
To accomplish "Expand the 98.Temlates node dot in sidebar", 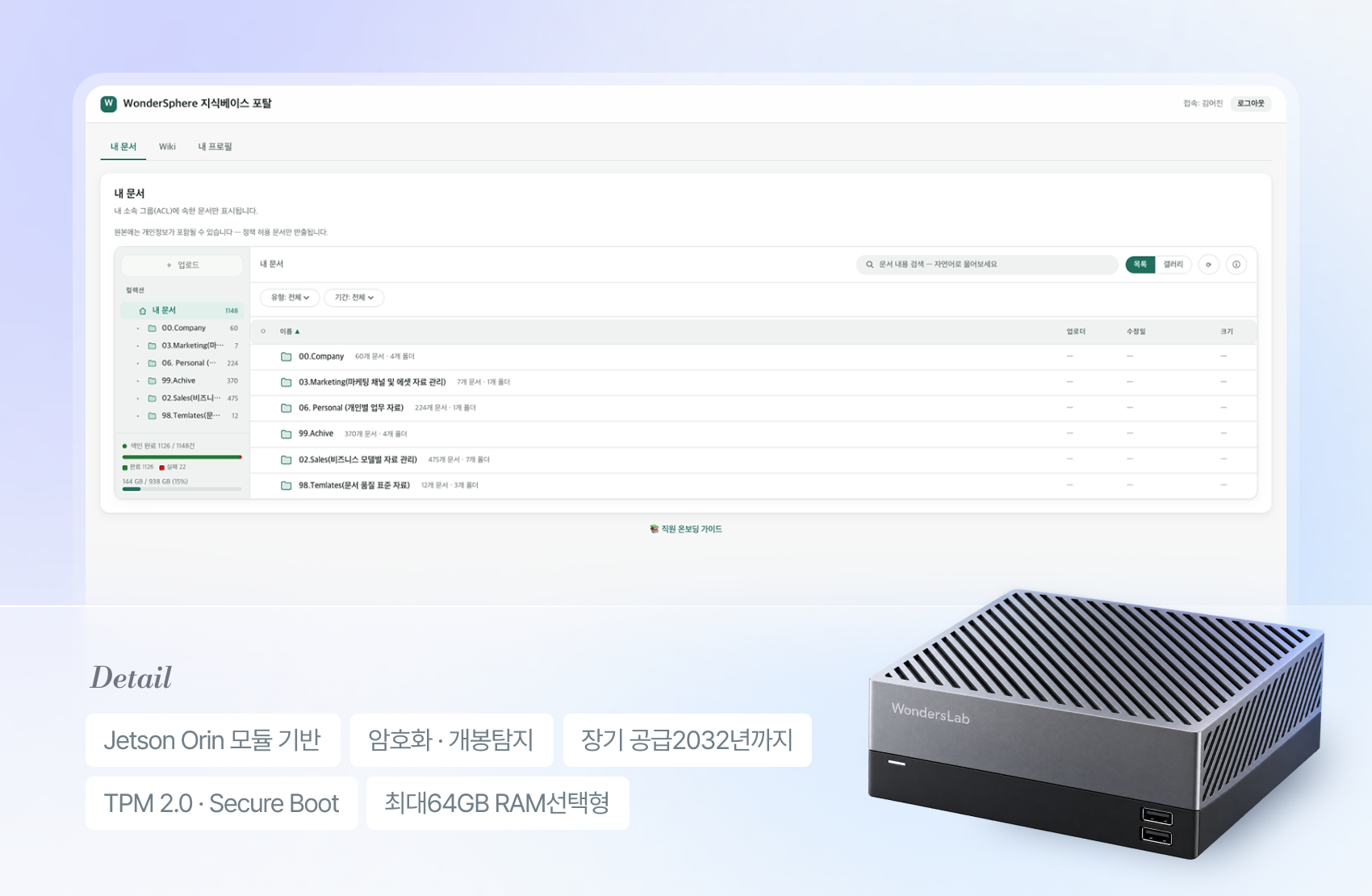I will 138,417.
